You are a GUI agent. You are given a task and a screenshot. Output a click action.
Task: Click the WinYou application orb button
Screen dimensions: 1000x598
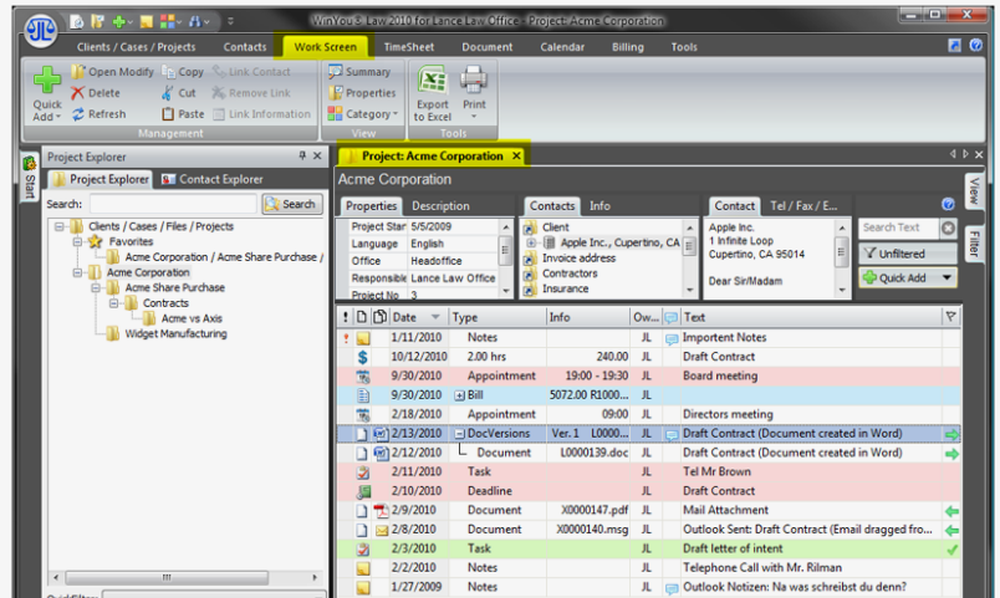click(40, 29)
